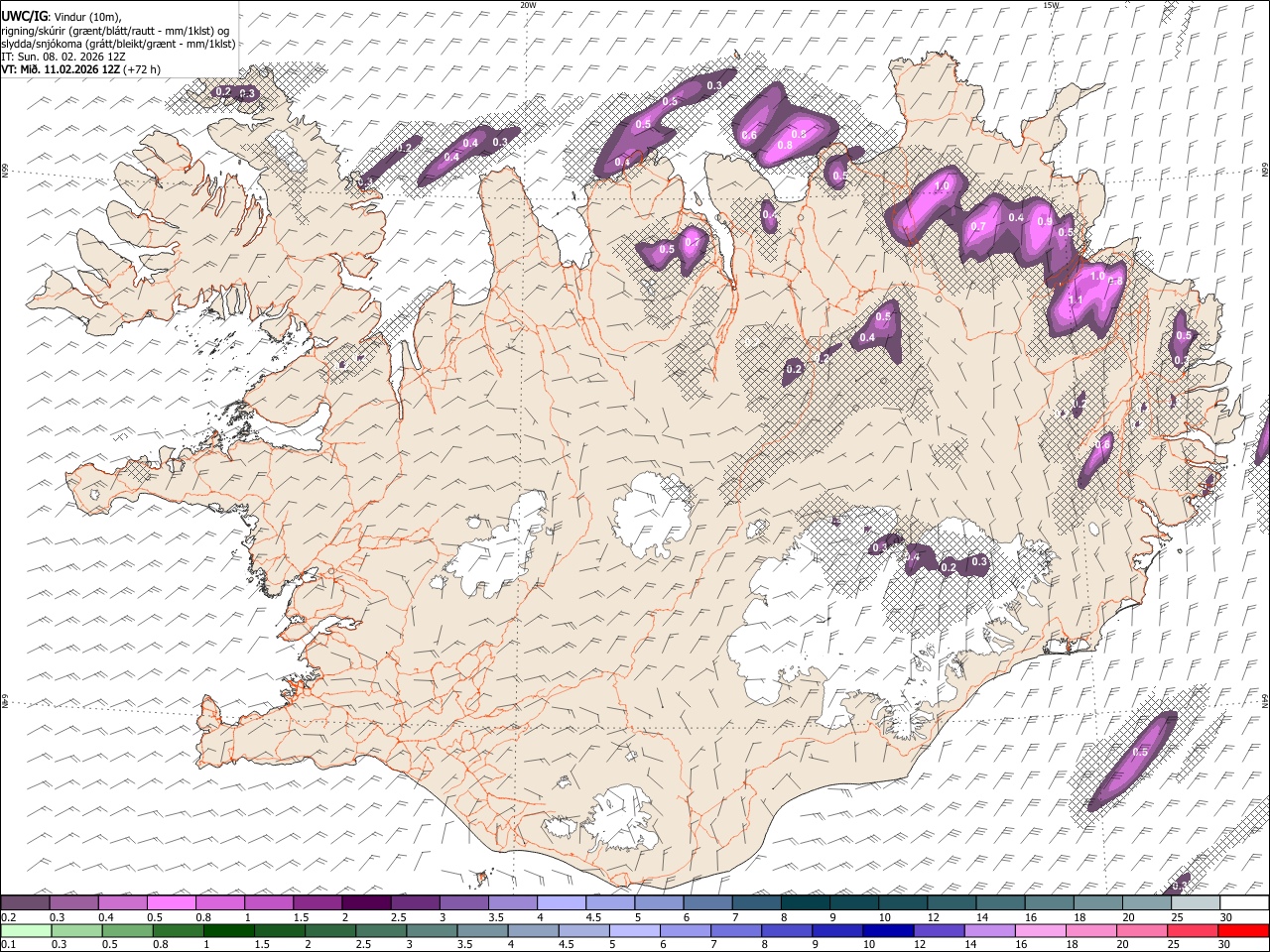The image size is (1270, 952).
Task: Click the offshore southeast precipitation band labeled 0.5
Action: [x=1133, y=762]
